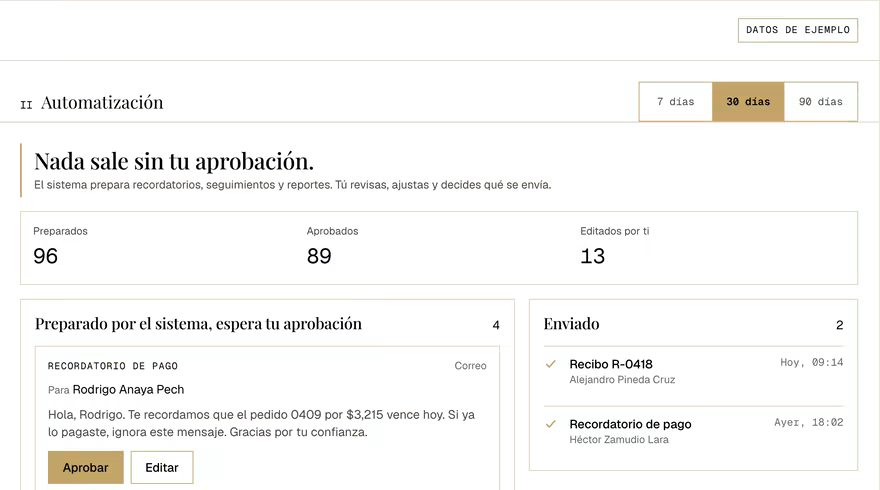The image size is (880, 490).
Task: Click the II section marker before Automatización
Action: pyautogui.click(x=26, y=105)
